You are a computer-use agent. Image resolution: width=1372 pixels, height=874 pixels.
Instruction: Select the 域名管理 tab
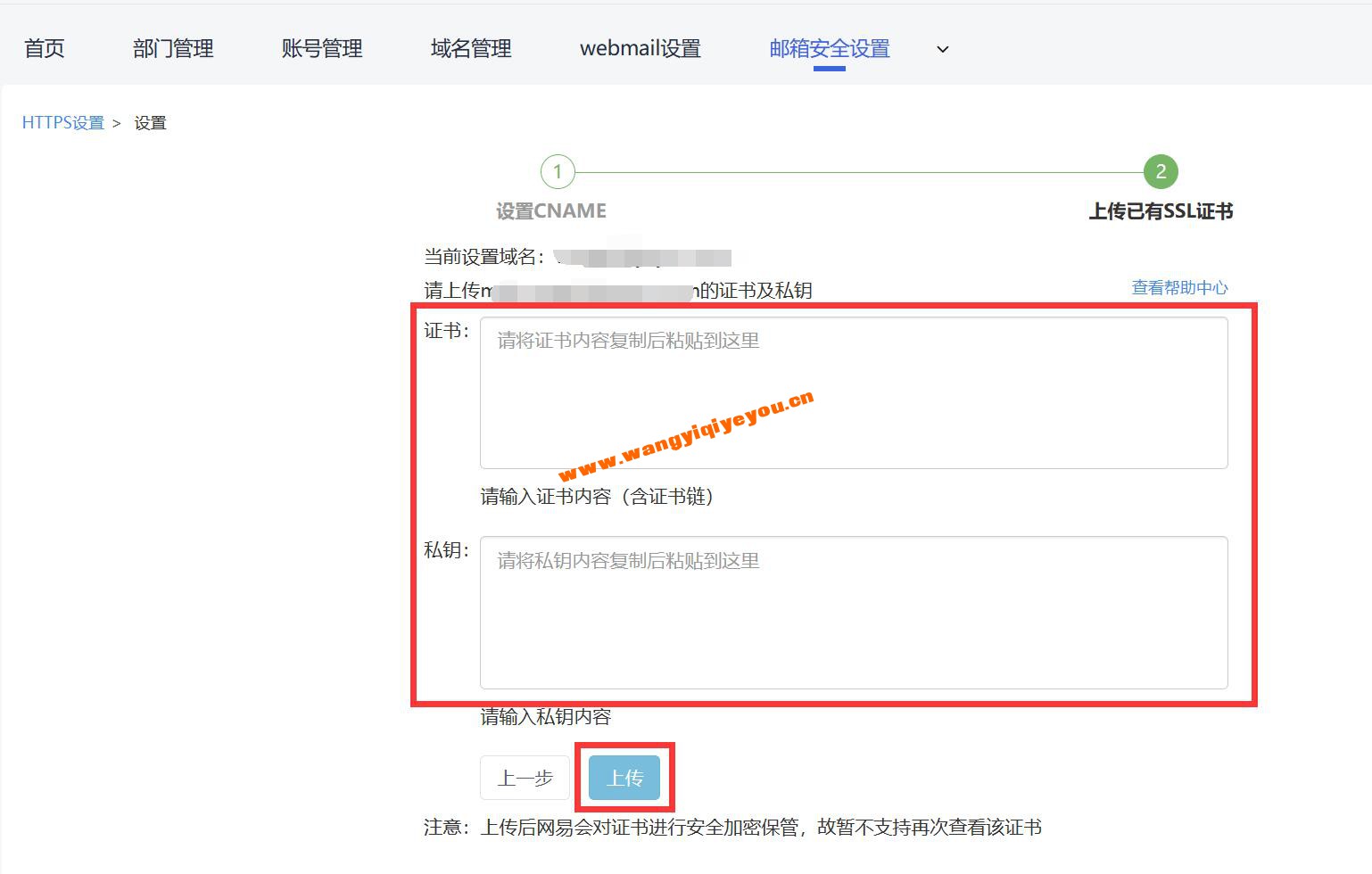click(471, 48)
